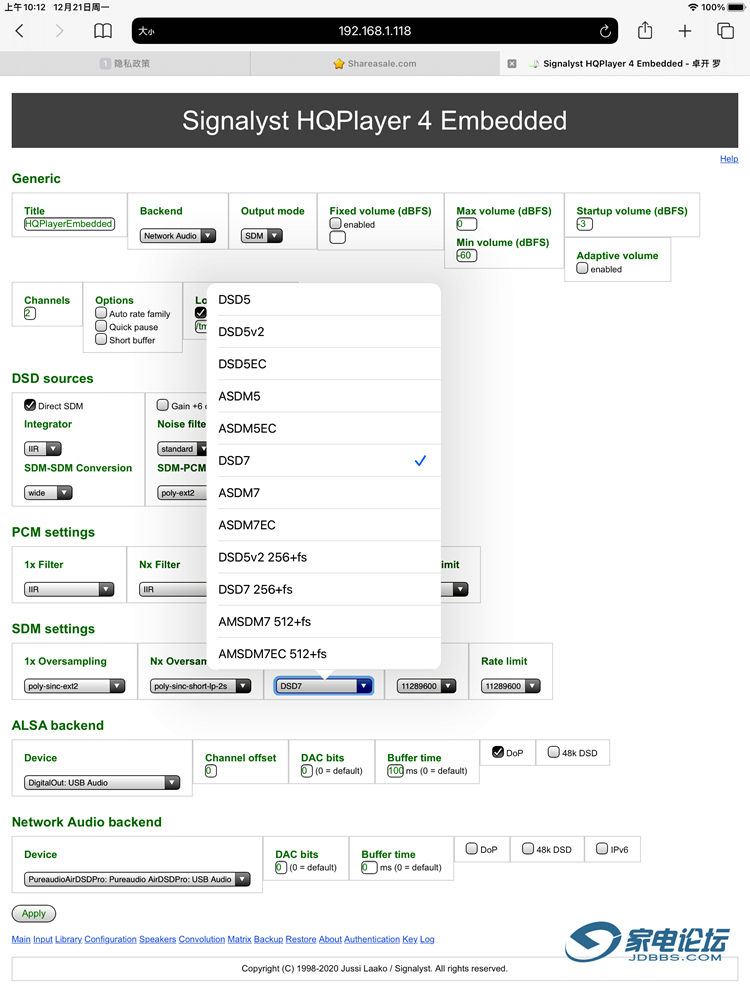
Task: Open the share sheet icon
Action: click(645, 30)
